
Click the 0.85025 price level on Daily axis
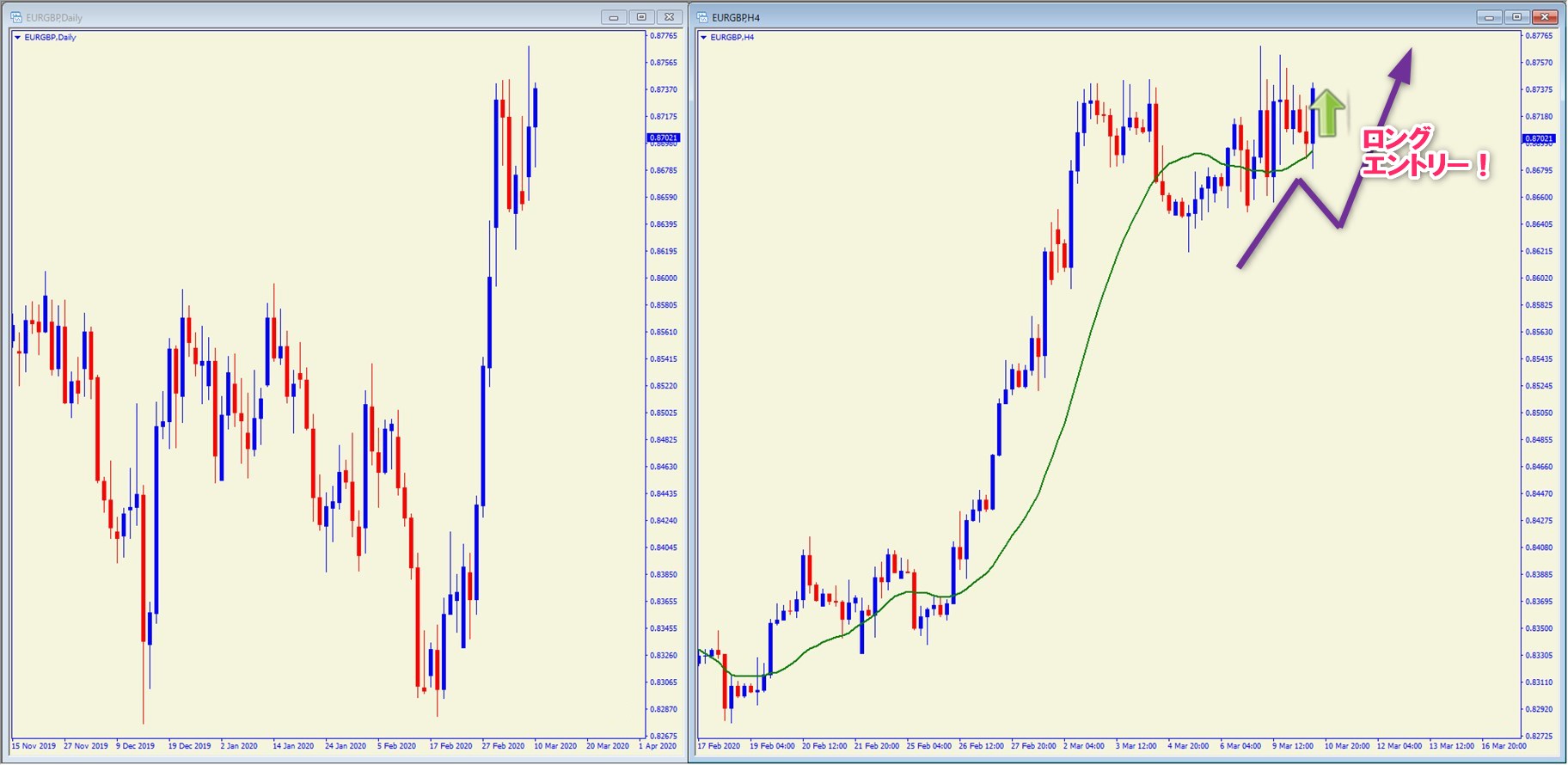coord(664,413)
